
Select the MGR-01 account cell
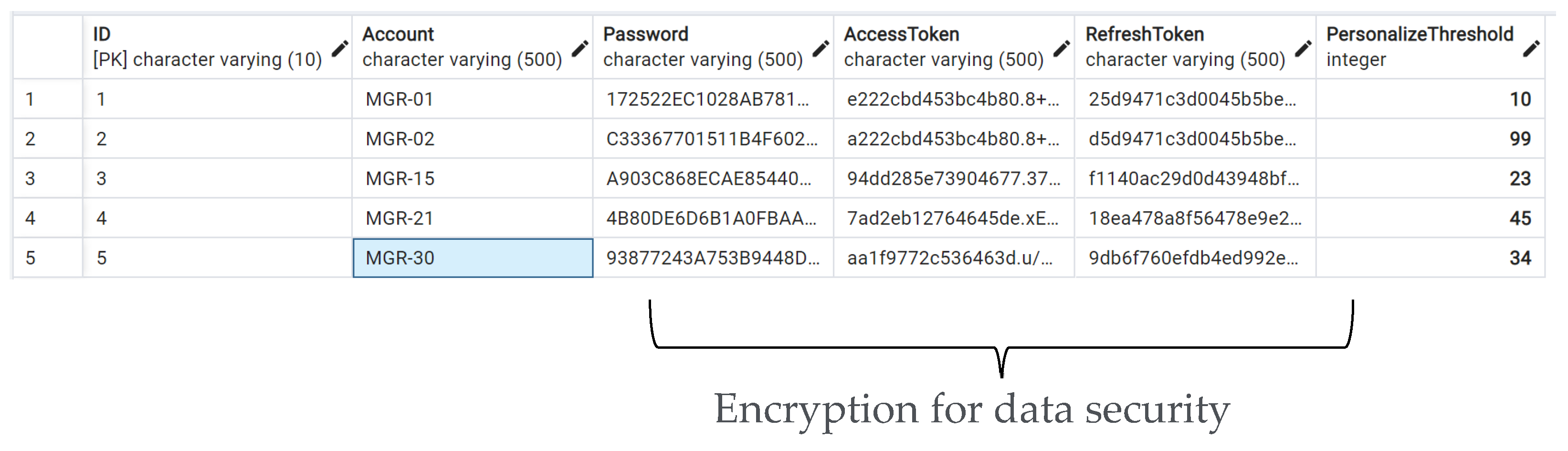[473, 99]
